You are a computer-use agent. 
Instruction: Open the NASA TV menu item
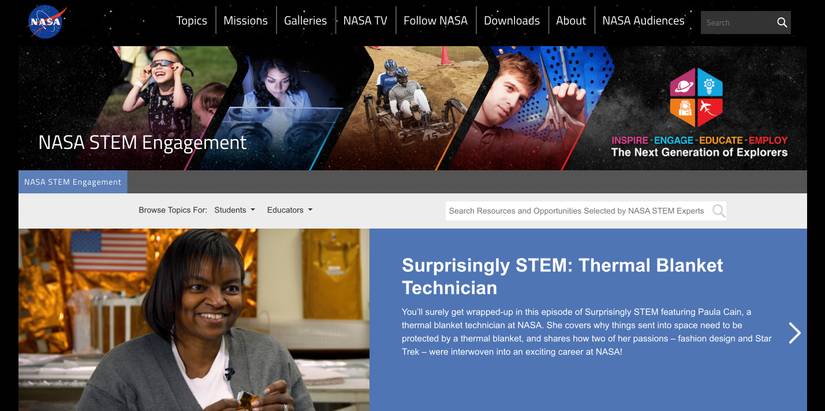tap(365, 21)
